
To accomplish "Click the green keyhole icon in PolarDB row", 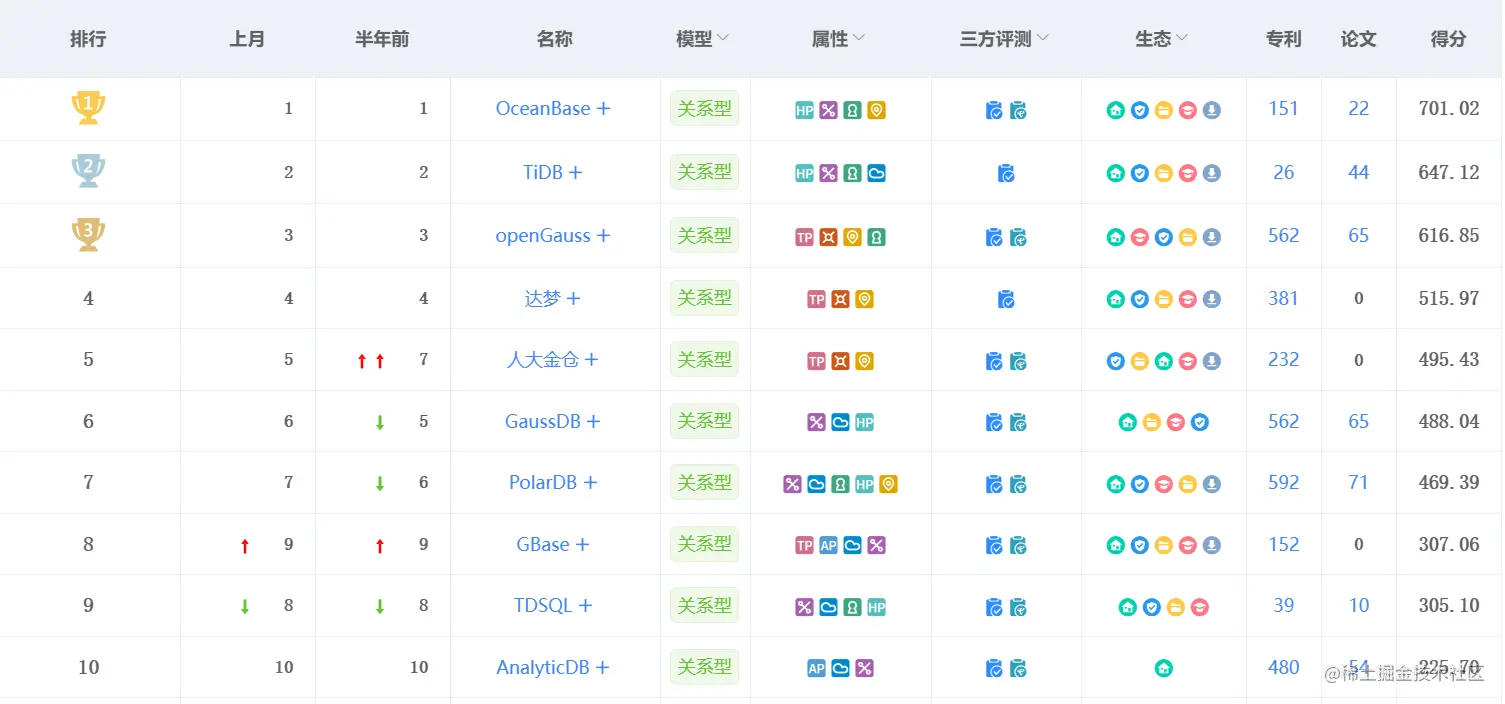I will [840, 484].
